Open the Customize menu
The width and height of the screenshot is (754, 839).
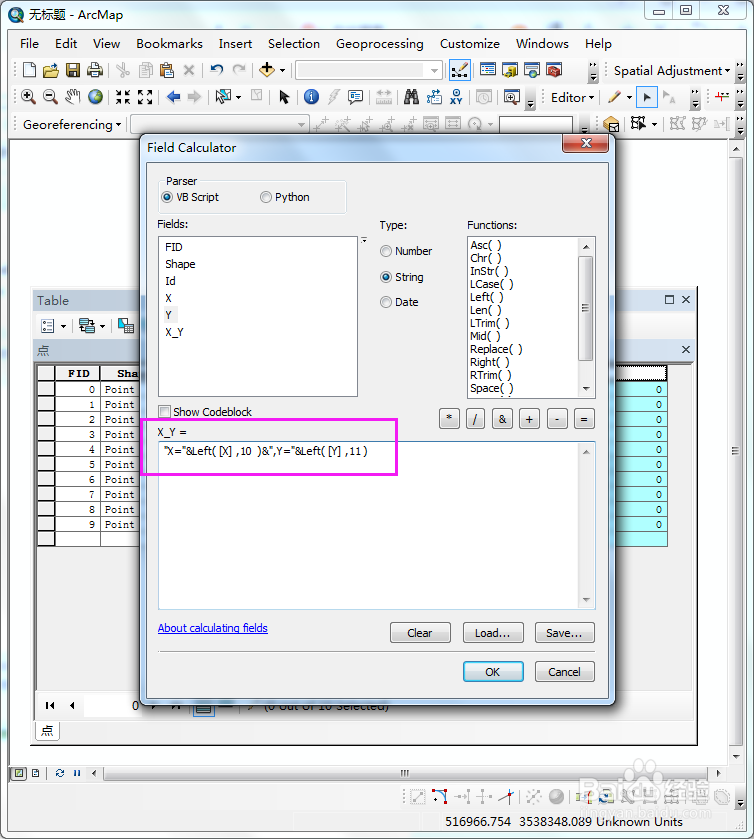pos(470,44)
